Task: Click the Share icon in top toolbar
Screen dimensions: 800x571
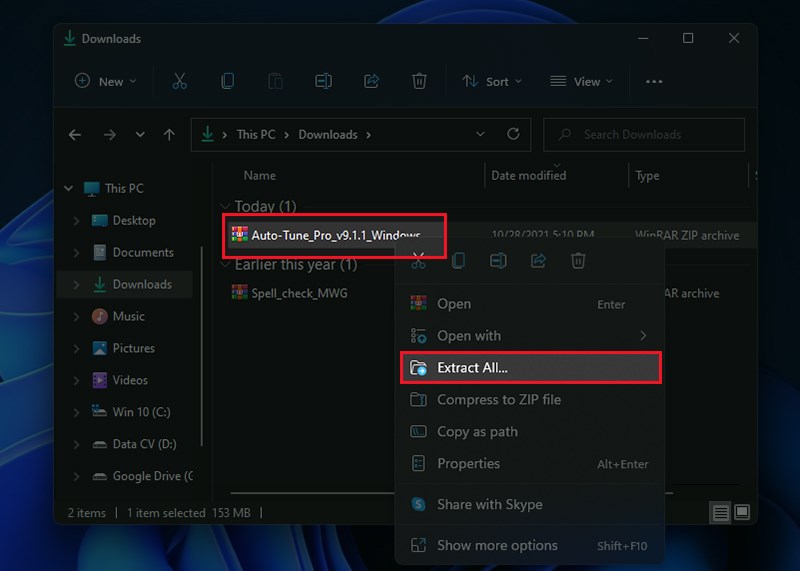Action: 372,82
